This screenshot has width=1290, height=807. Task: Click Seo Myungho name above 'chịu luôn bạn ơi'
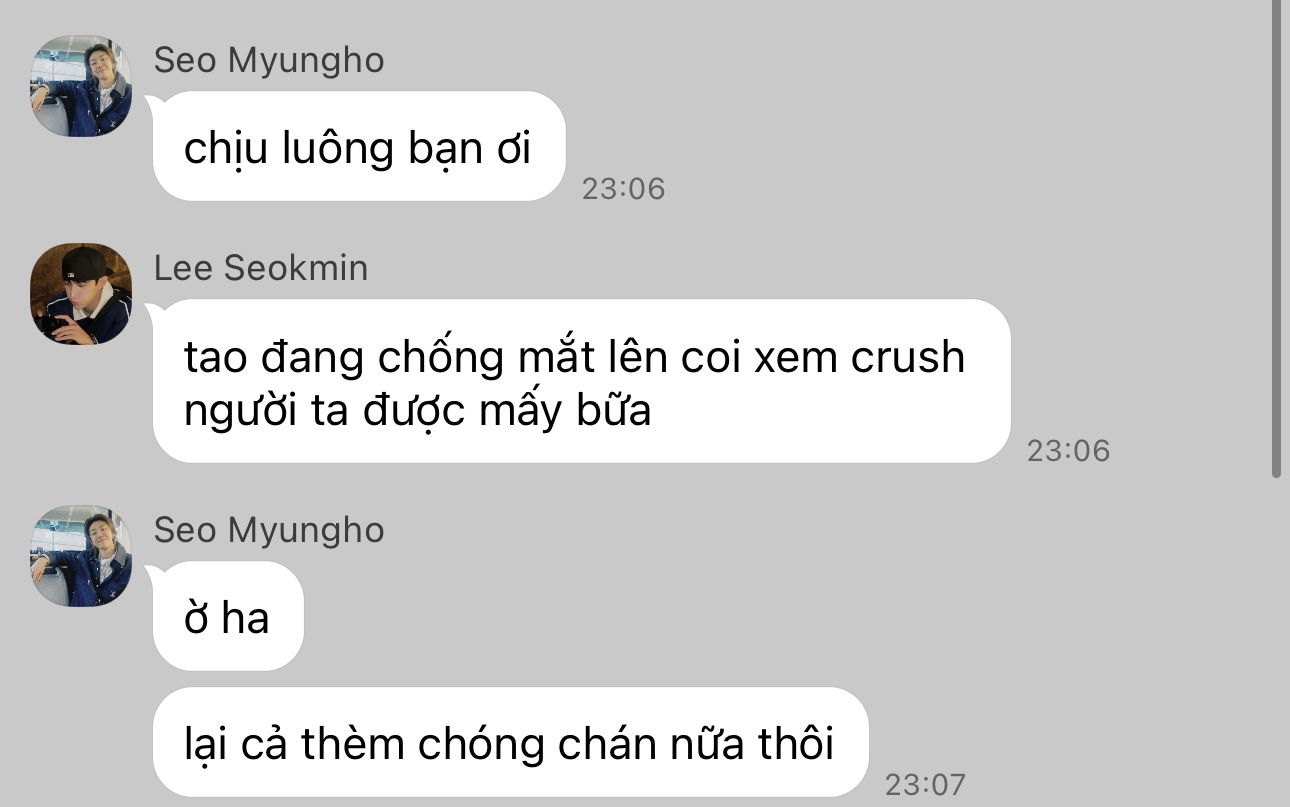pyautogui.click(x=269, y=60)
